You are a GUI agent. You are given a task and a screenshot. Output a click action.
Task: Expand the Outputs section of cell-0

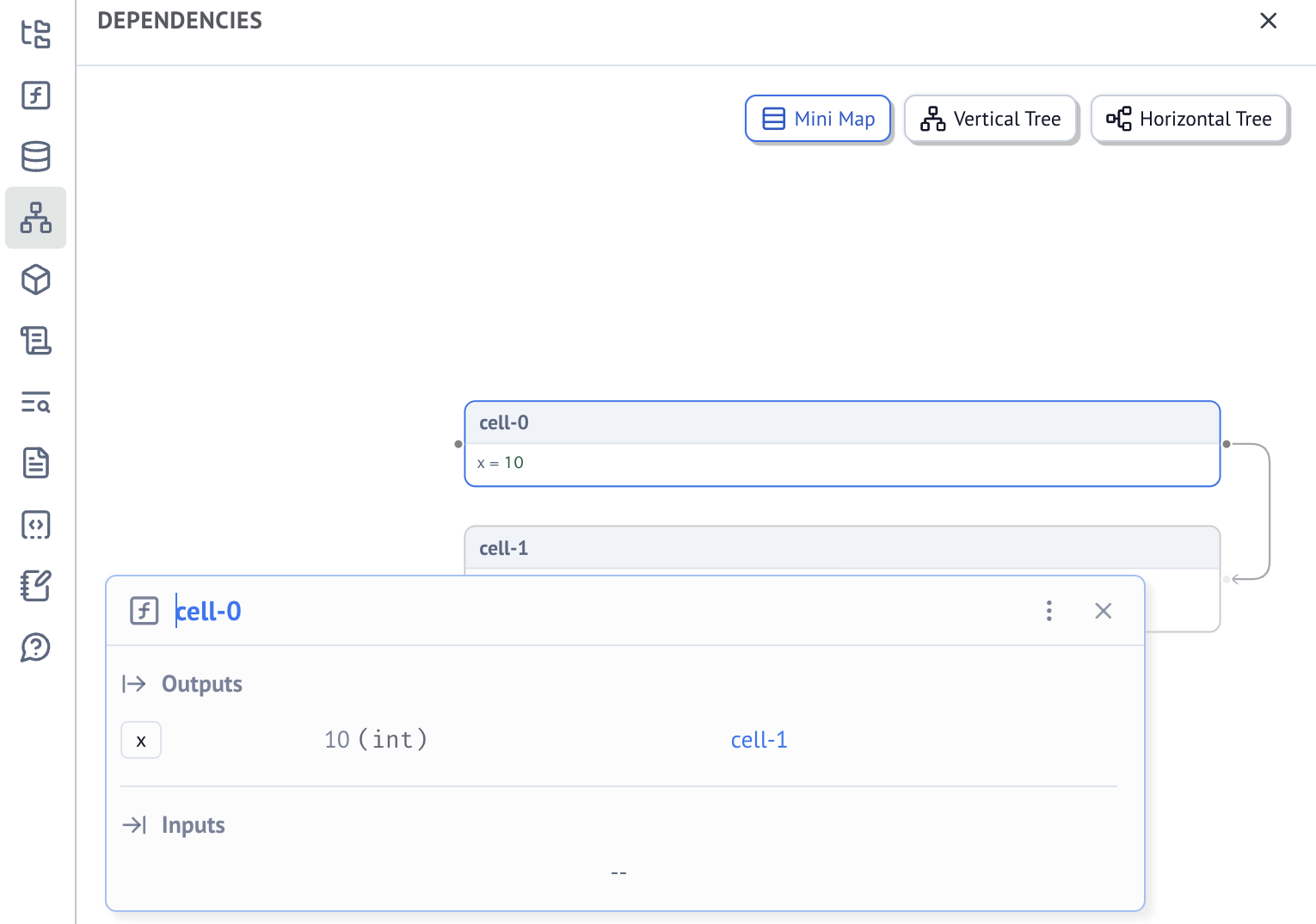pyautogui.click(x=201, y=683)
